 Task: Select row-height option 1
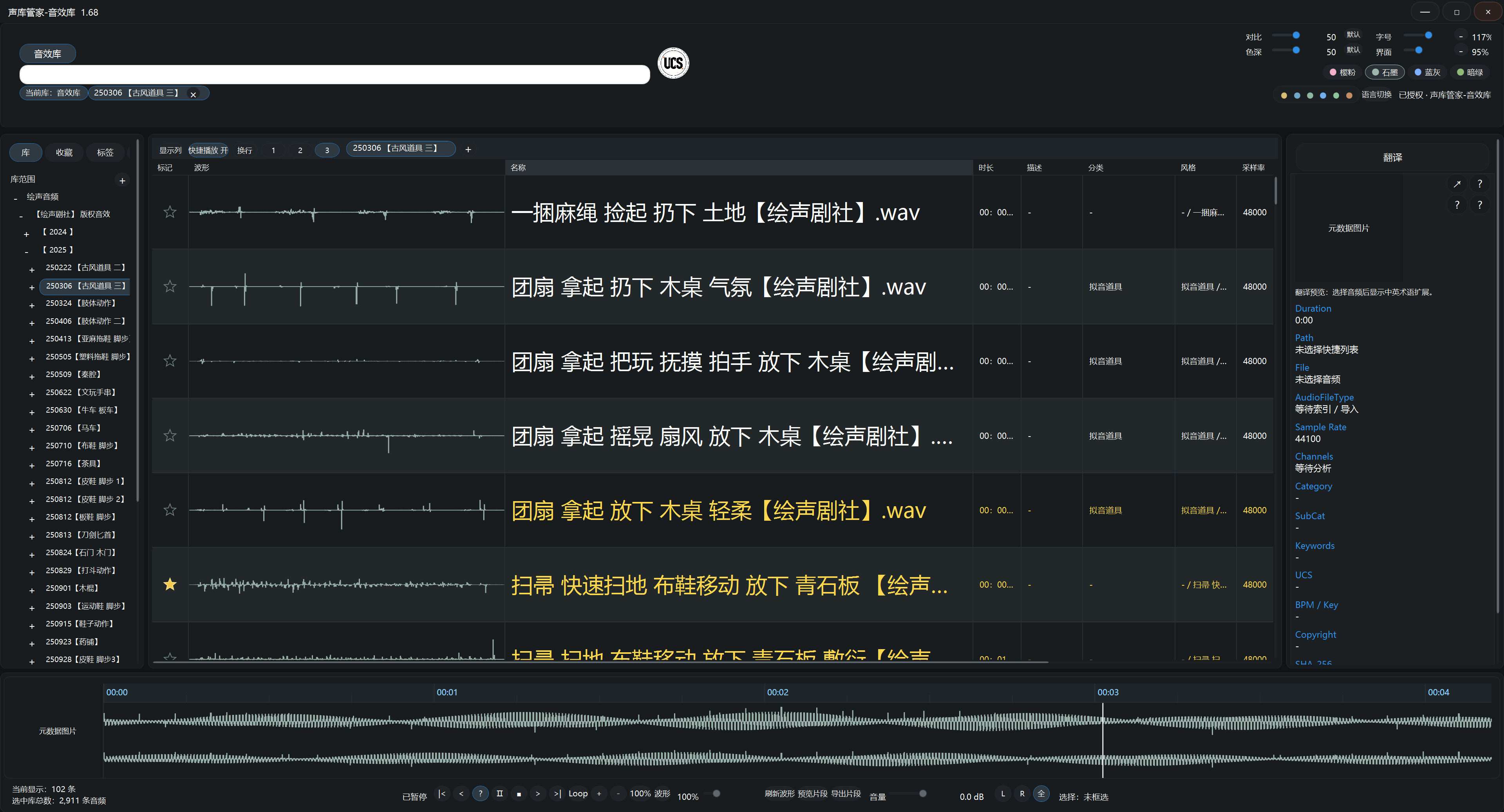(x=273, y=150)
